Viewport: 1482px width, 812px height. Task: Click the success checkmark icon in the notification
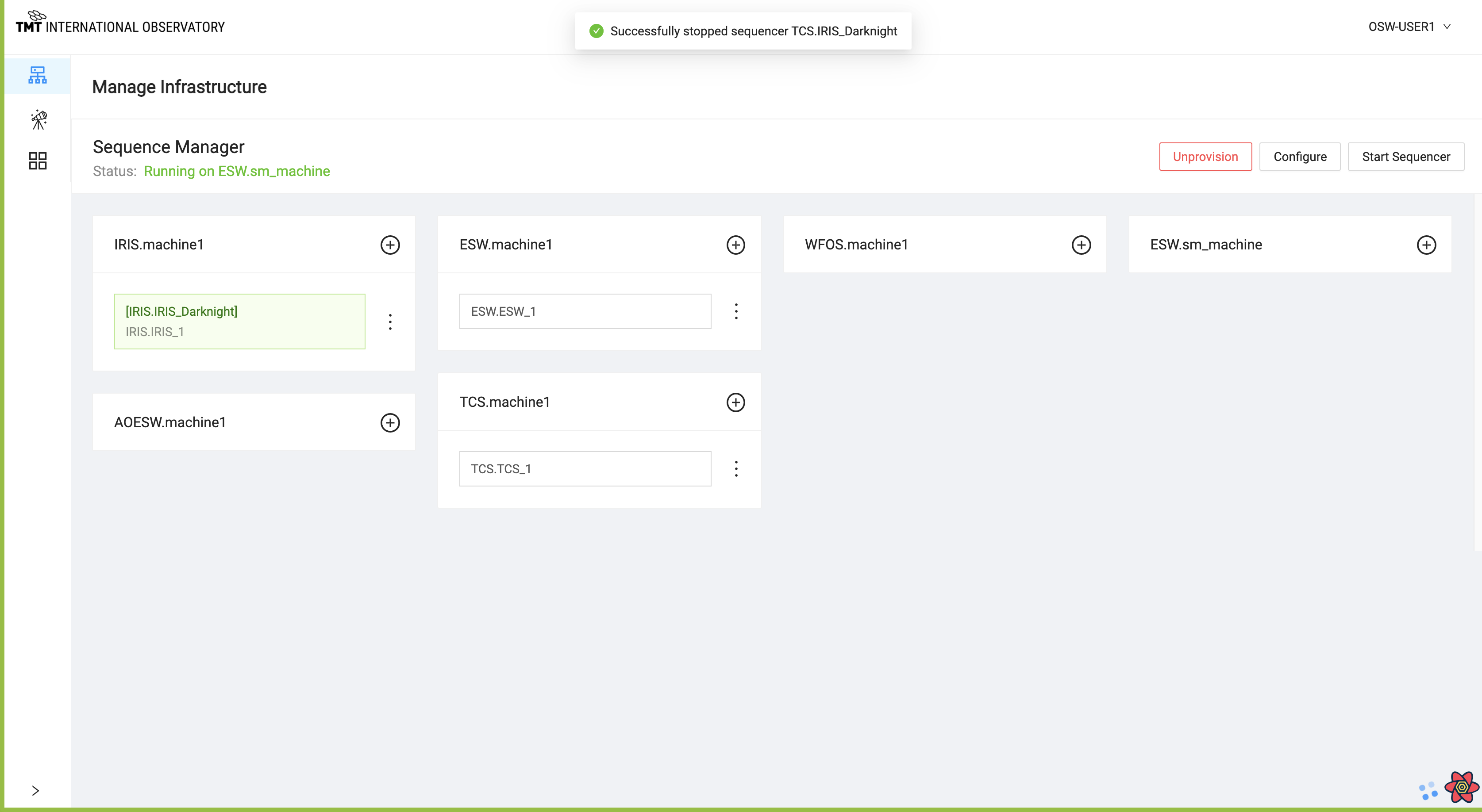click(597, 31)
